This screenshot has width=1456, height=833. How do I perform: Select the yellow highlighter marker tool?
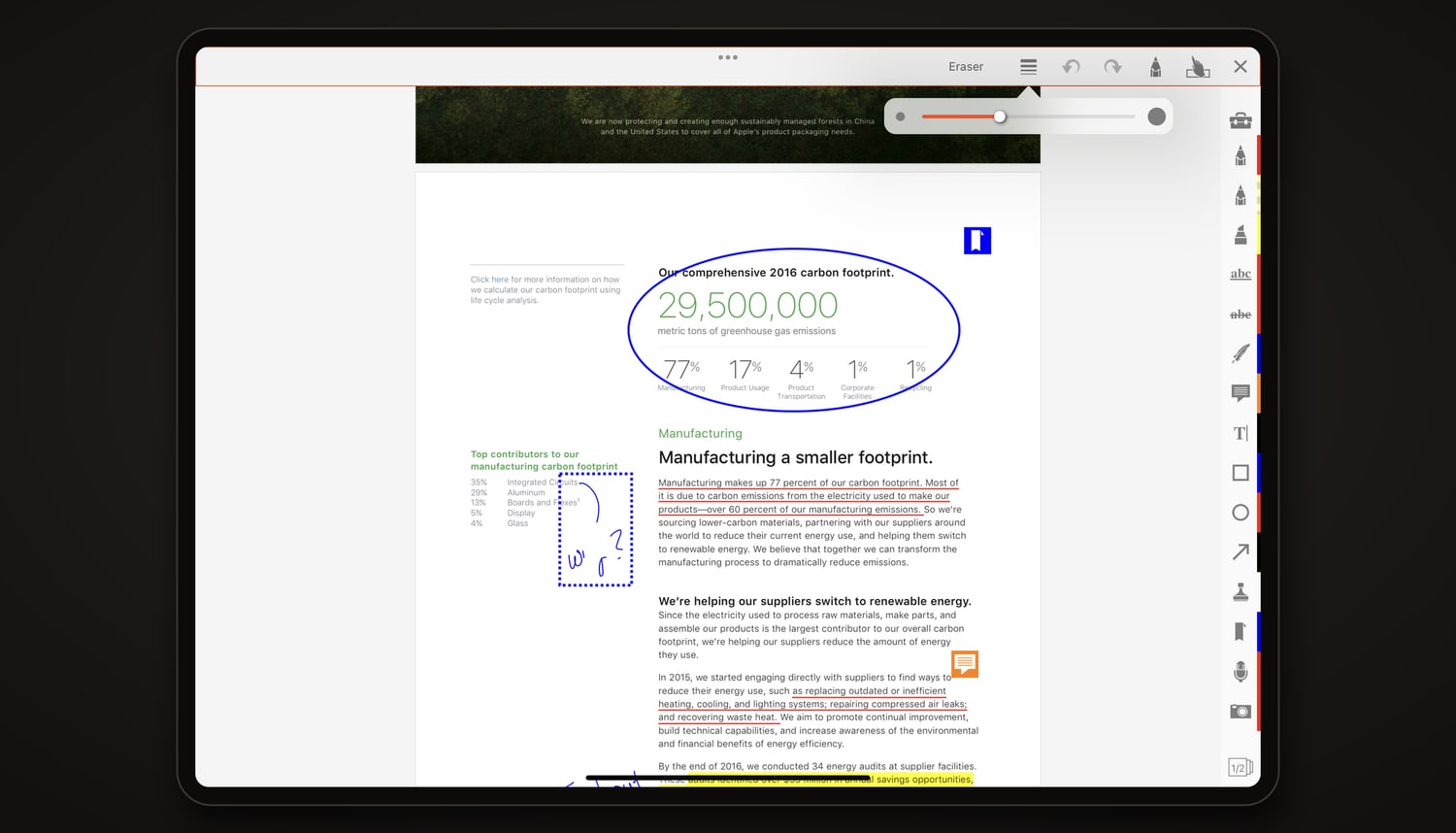(1241, 235)
